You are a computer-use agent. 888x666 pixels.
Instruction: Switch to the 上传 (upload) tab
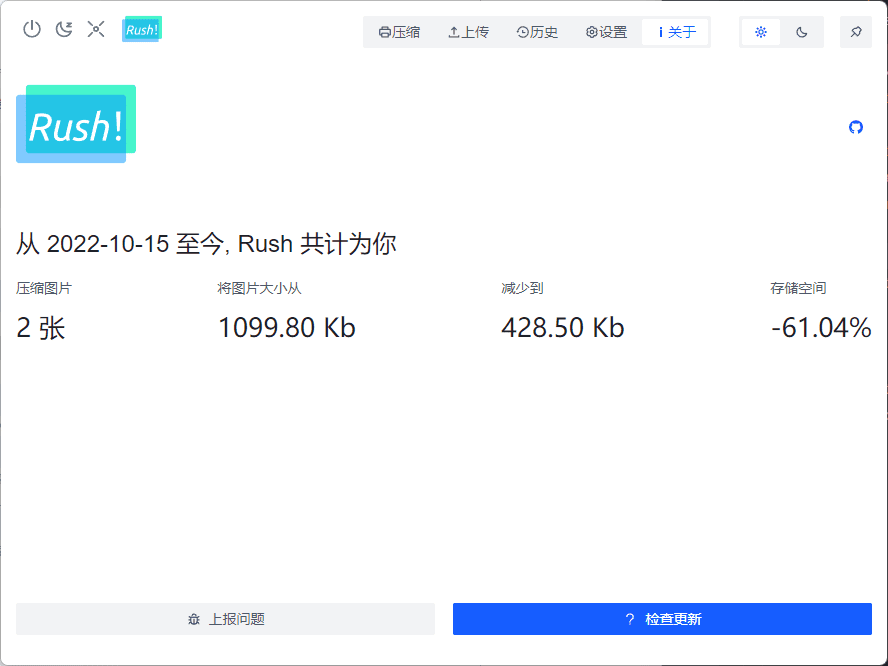click(468, 32)
